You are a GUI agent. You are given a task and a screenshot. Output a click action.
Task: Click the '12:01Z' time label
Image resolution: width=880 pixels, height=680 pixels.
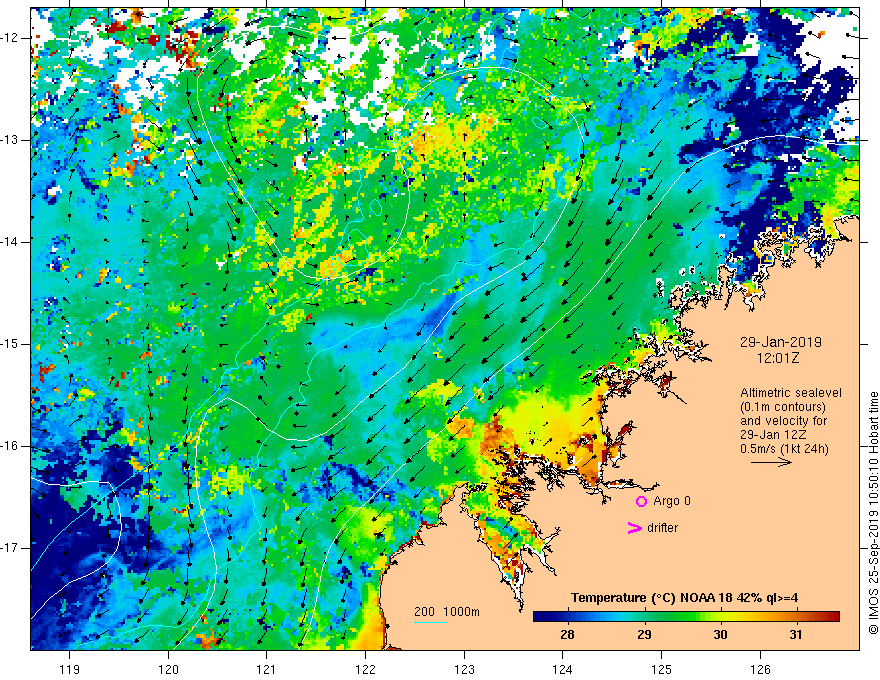click(778, 358)
